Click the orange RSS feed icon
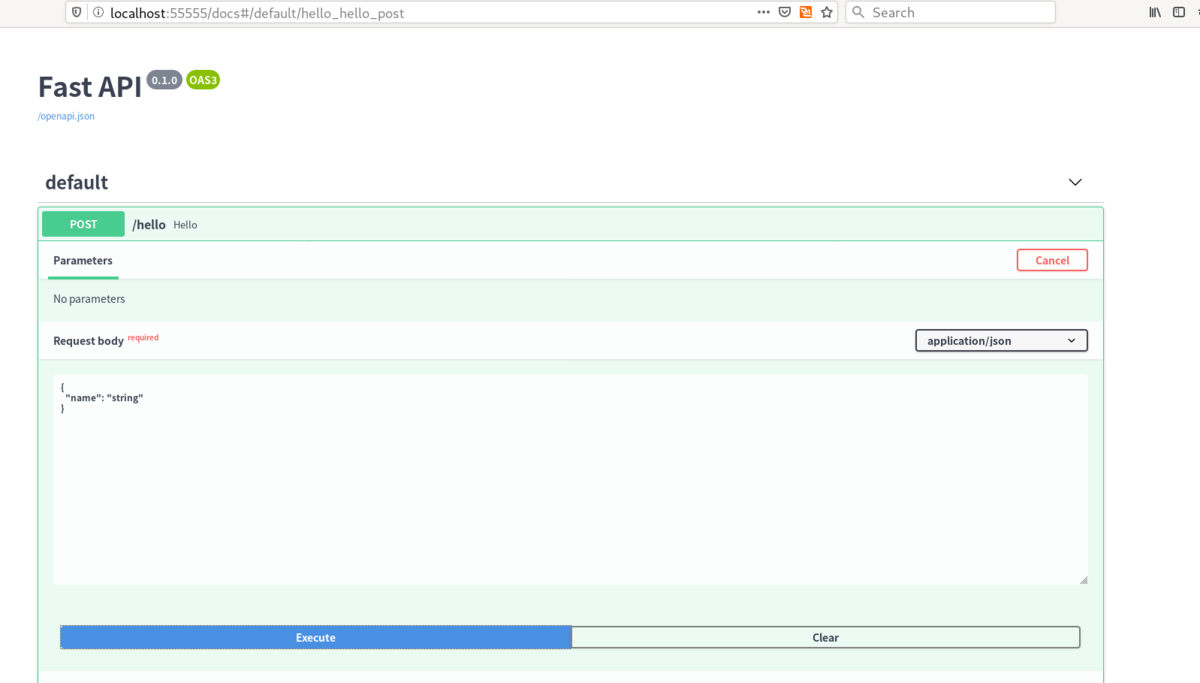 pyautogui.click(x=806, y=12)
